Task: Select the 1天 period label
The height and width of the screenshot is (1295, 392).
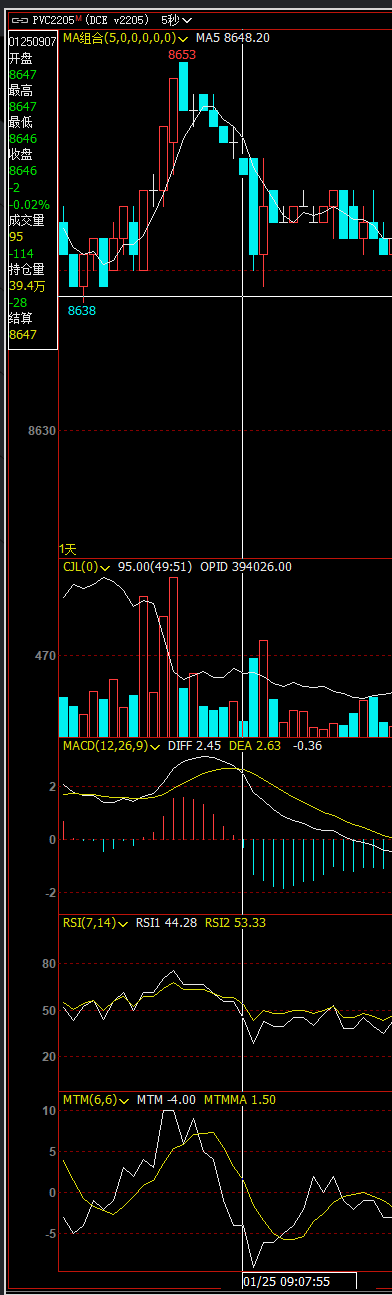Action: 68,549
